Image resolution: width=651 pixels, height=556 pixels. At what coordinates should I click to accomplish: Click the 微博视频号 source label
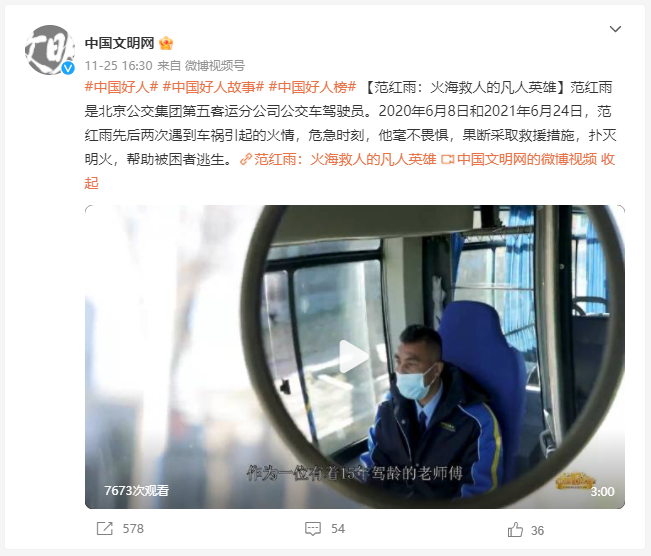tap(215, 66)
